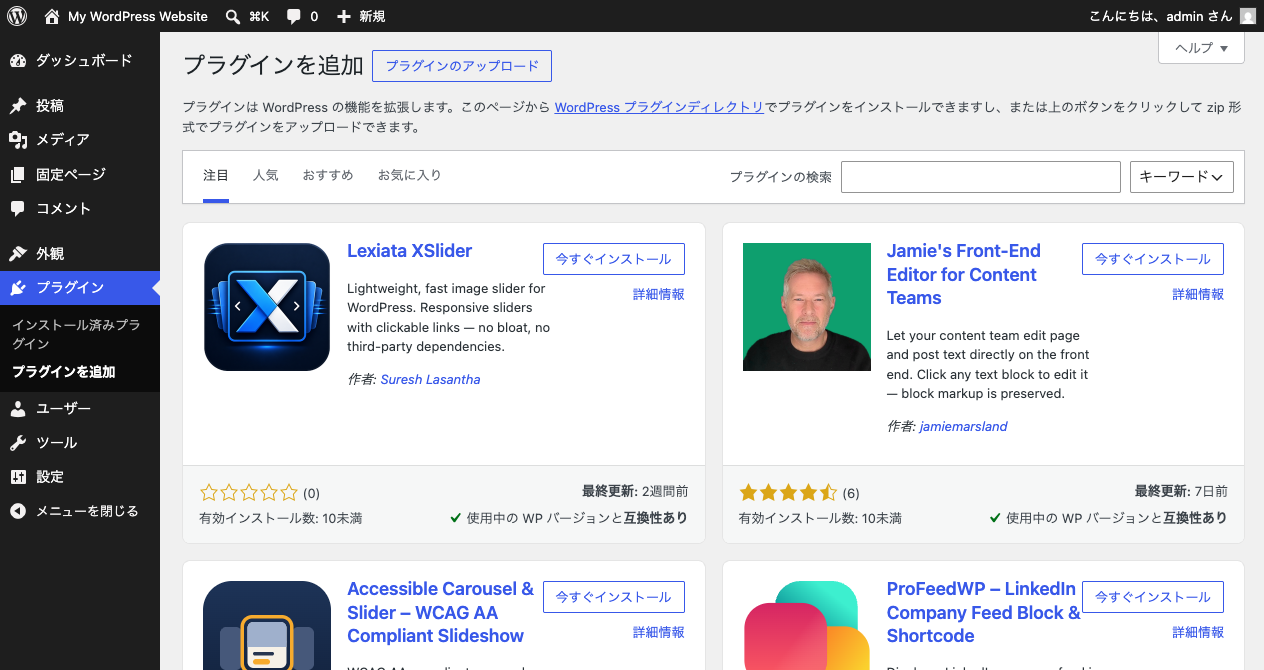Click Lexiata XSlider empty star rating
This screenshot has width=1264, height=670.
[249, 492]
